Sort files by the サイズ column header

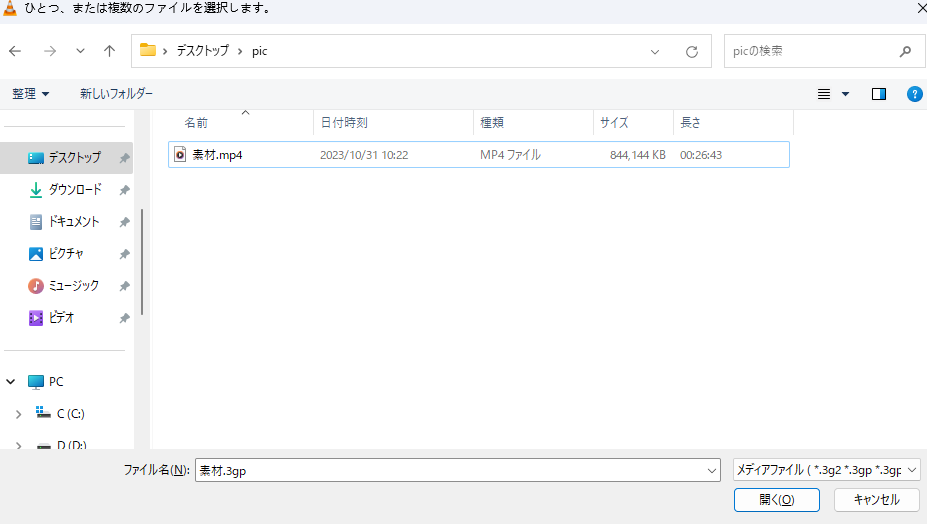[x=614, y=123]
